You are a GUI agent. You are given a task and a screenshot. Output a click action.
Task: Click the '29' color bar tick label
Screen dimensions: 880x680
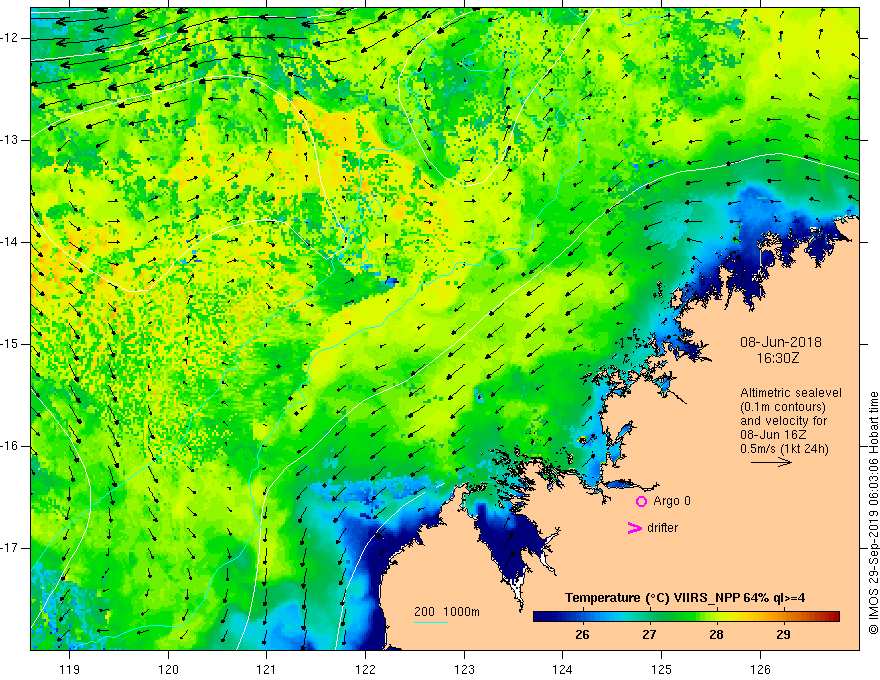783,635
